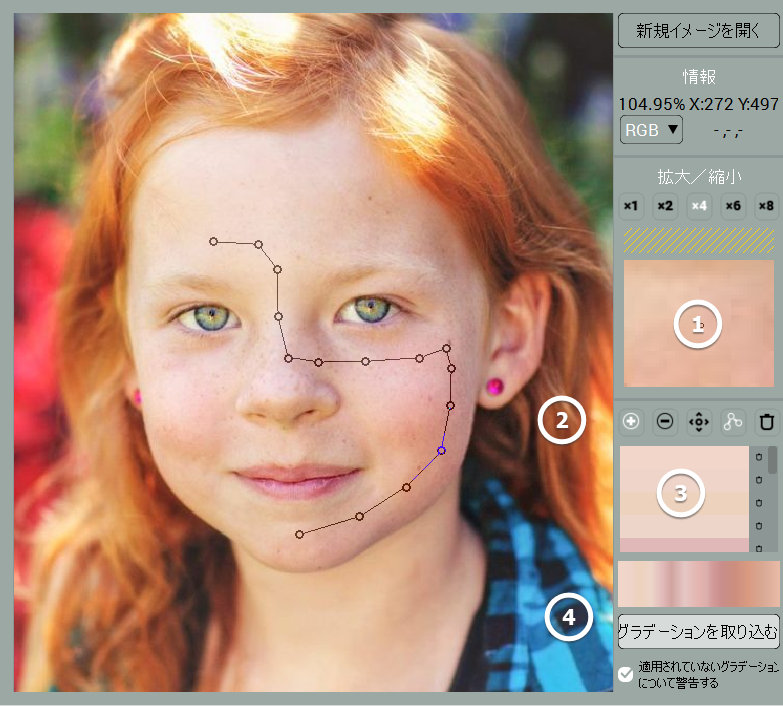Click the path's final node on the chin
The height and width of the screenshot is (706, 783).
point(299,535)
